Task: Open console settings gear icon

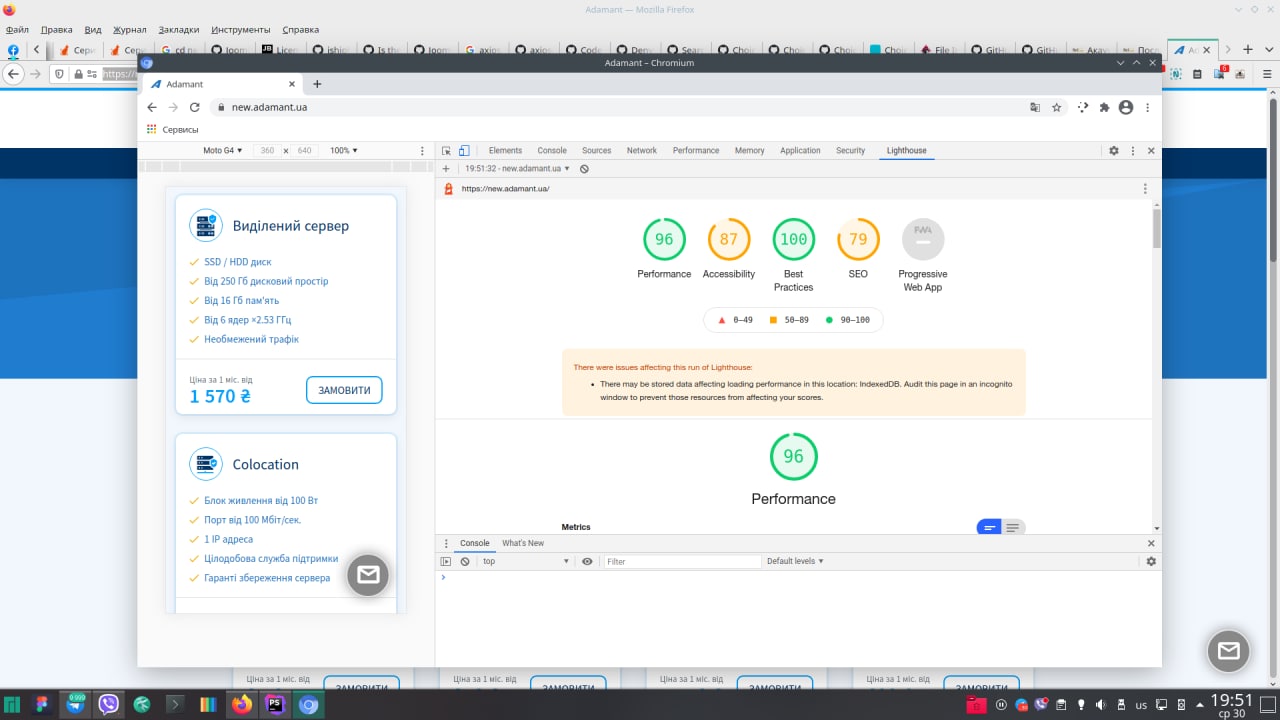Action: click(1151, 562)
